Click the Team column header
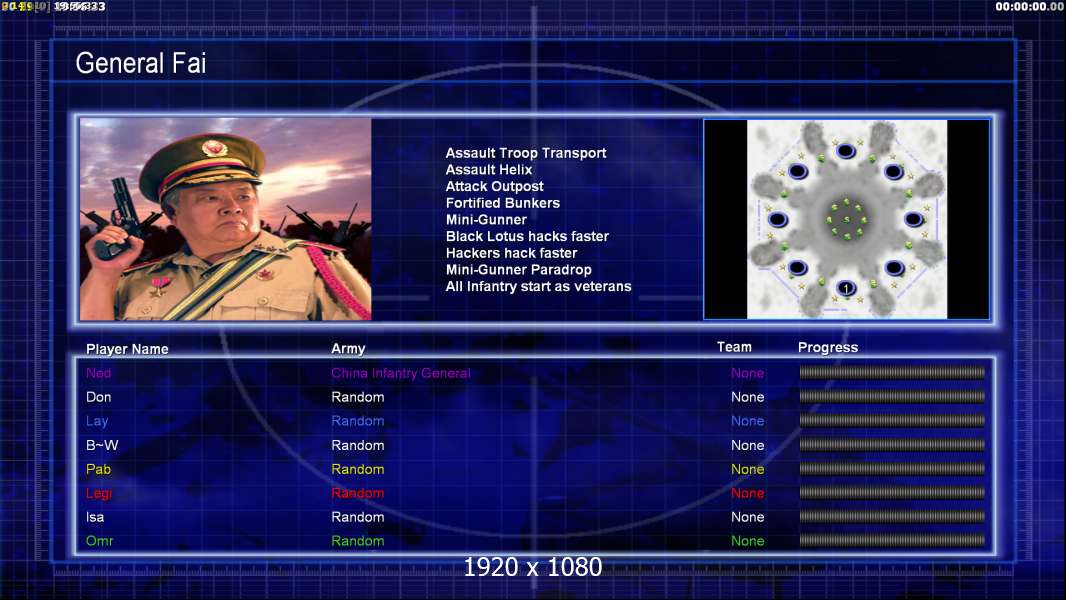Viewport: 1066px width, 600px height. click(x=734, y=347)
